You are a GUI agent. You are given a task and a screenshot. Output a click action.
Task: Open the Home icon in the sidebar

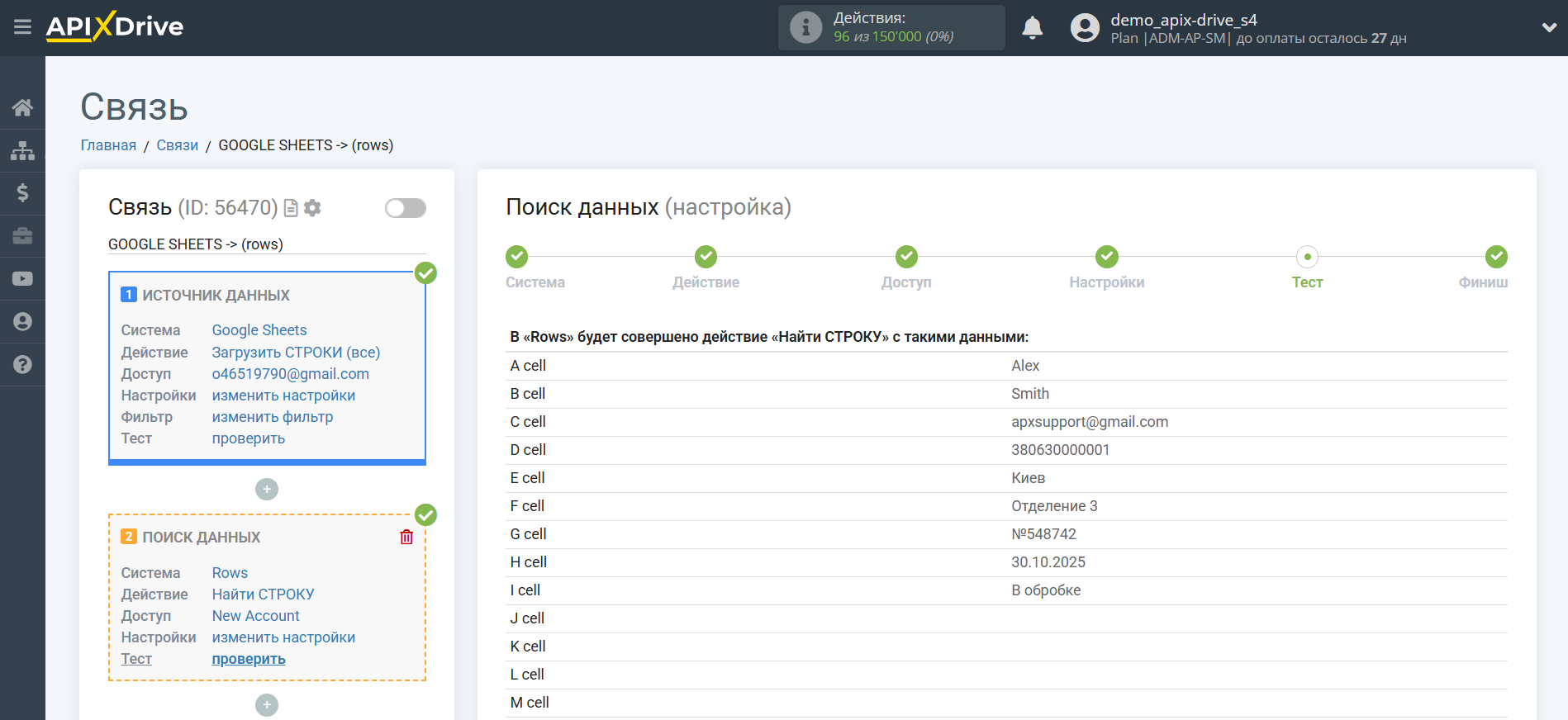pos(22,107)
